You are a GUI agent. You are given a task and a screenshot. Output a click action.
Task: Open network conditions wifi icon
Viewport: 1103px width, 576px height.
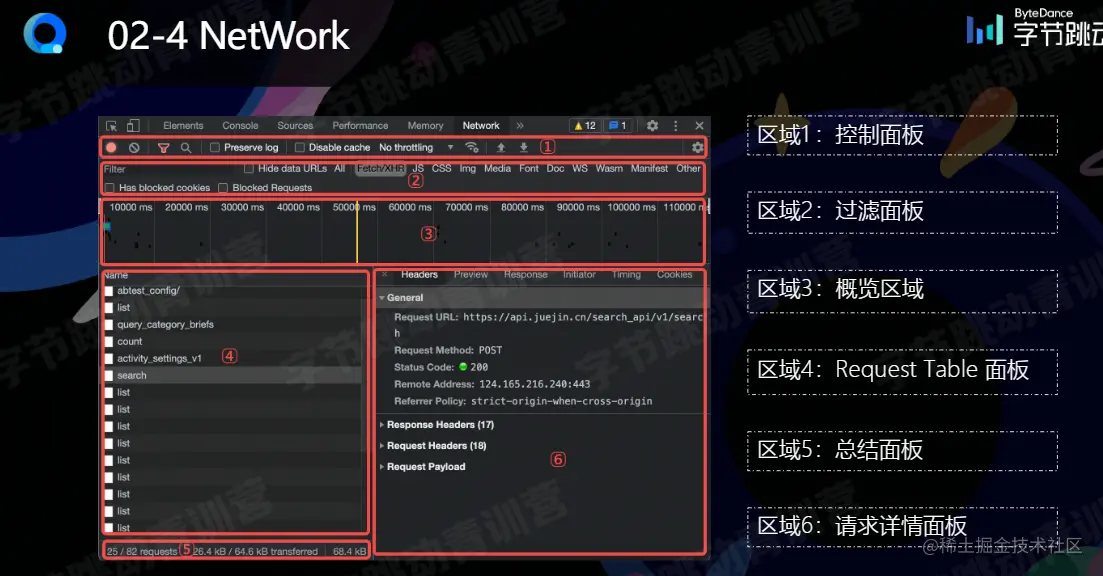coord(472,148)
